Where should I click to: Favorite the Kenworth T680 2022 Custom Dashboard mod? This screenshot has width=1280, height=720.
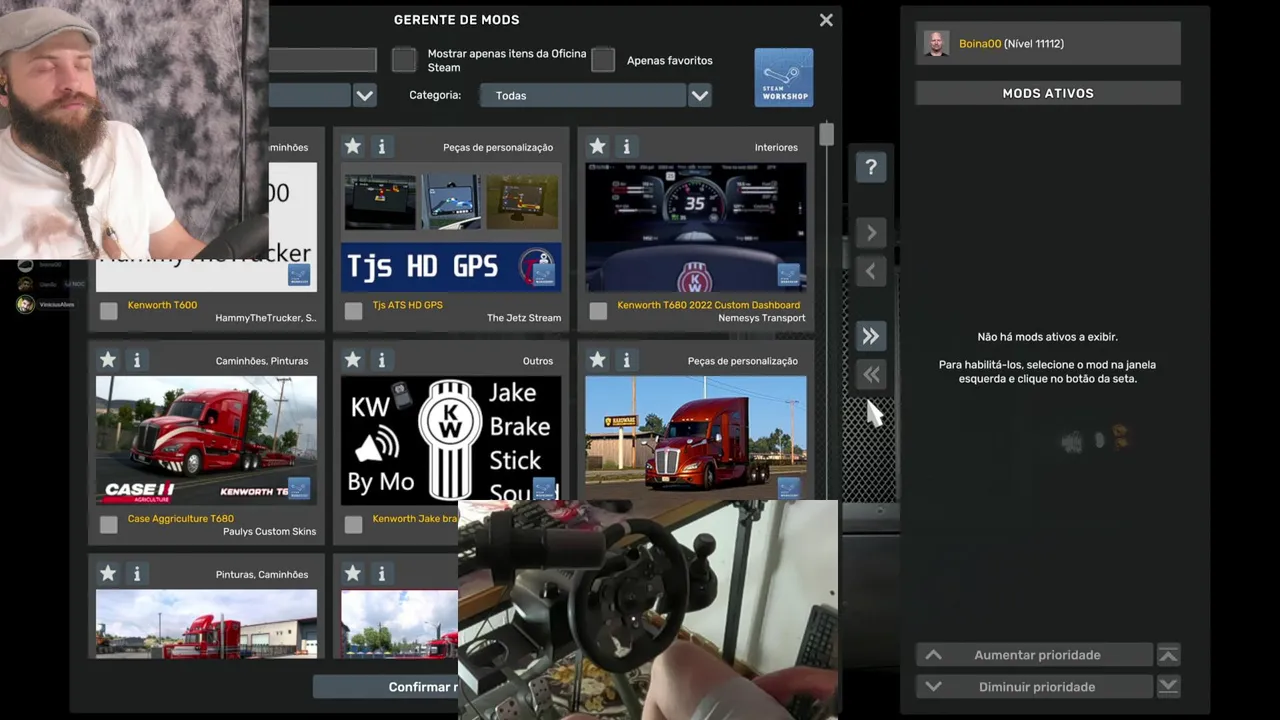[597, 147]
